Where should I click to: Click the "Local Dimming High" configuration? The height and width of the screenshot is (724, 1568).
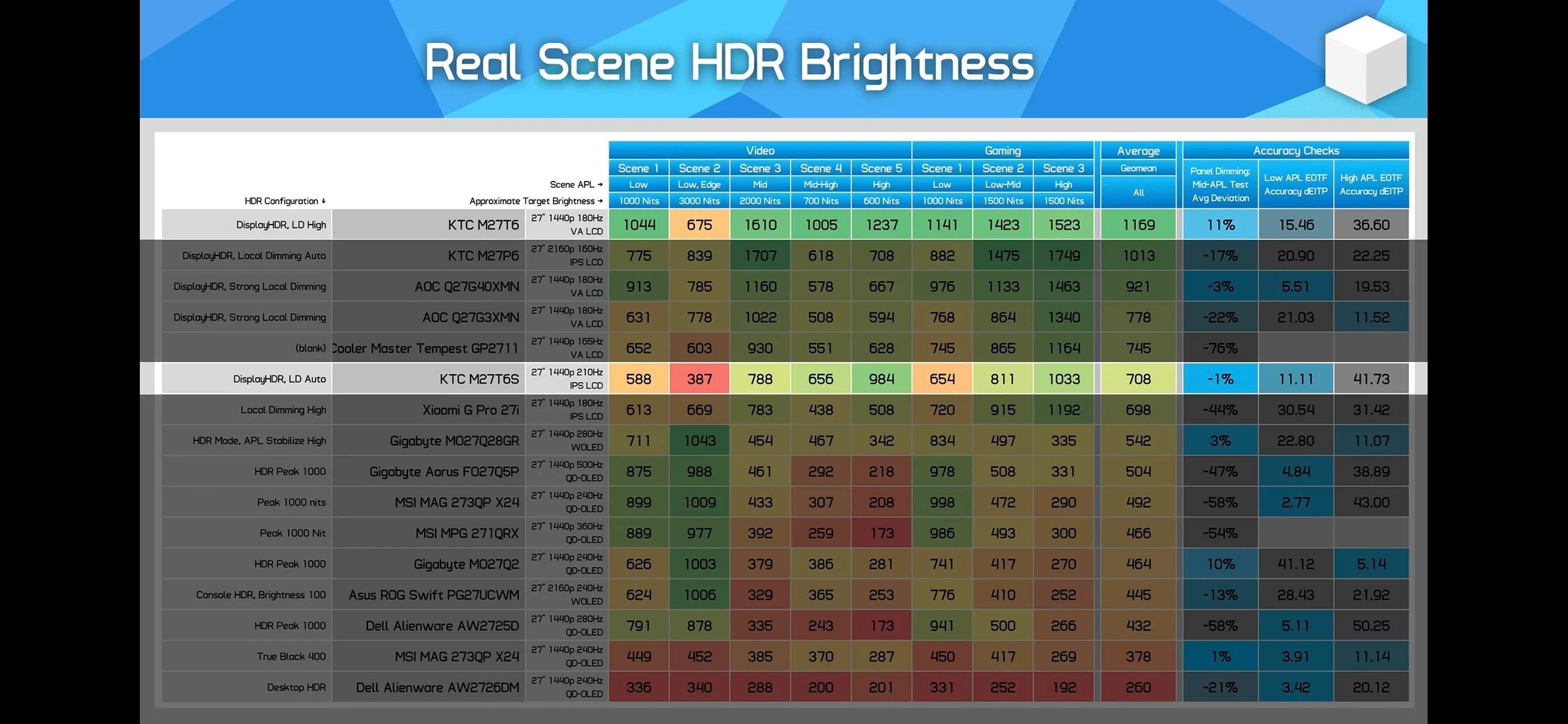[x=283, y=410]
